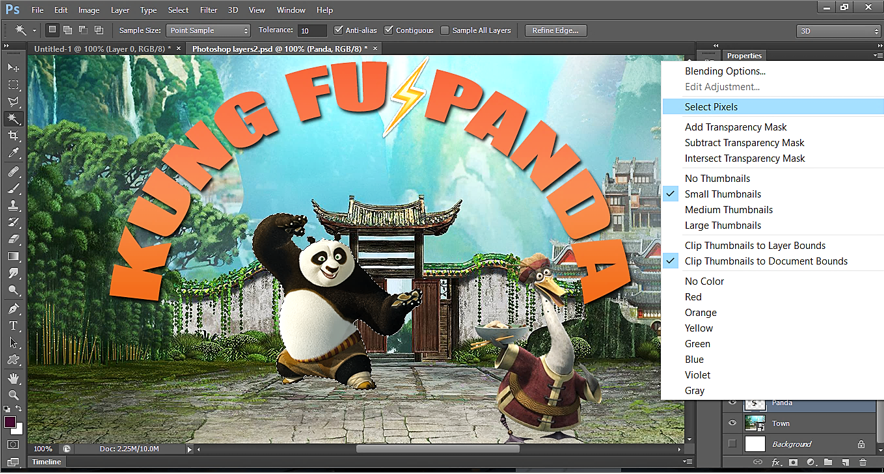The height and width of the screenshot is (474, 884).
Task: Set foreground color swatch
Action: coord(10,422)
